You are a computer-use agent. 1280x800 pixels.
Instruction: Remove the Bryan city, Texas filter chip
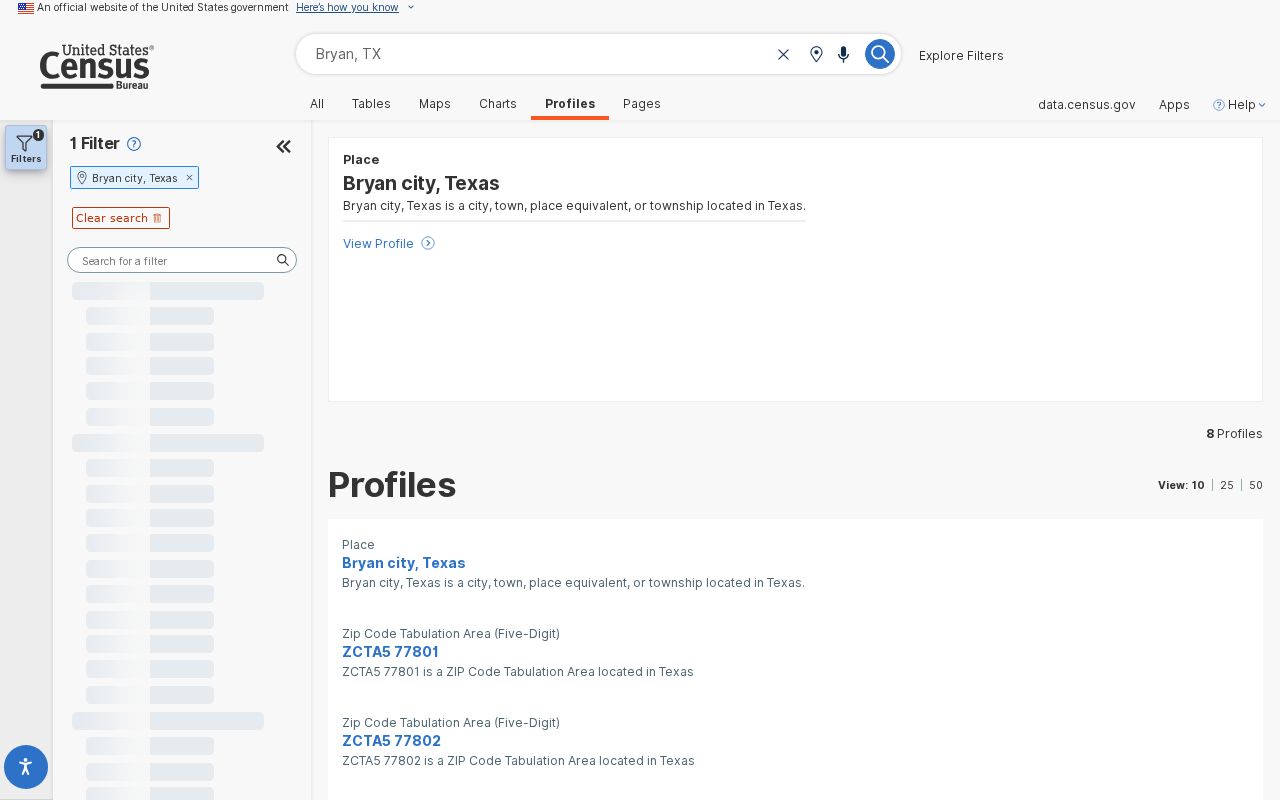[189, 178]
